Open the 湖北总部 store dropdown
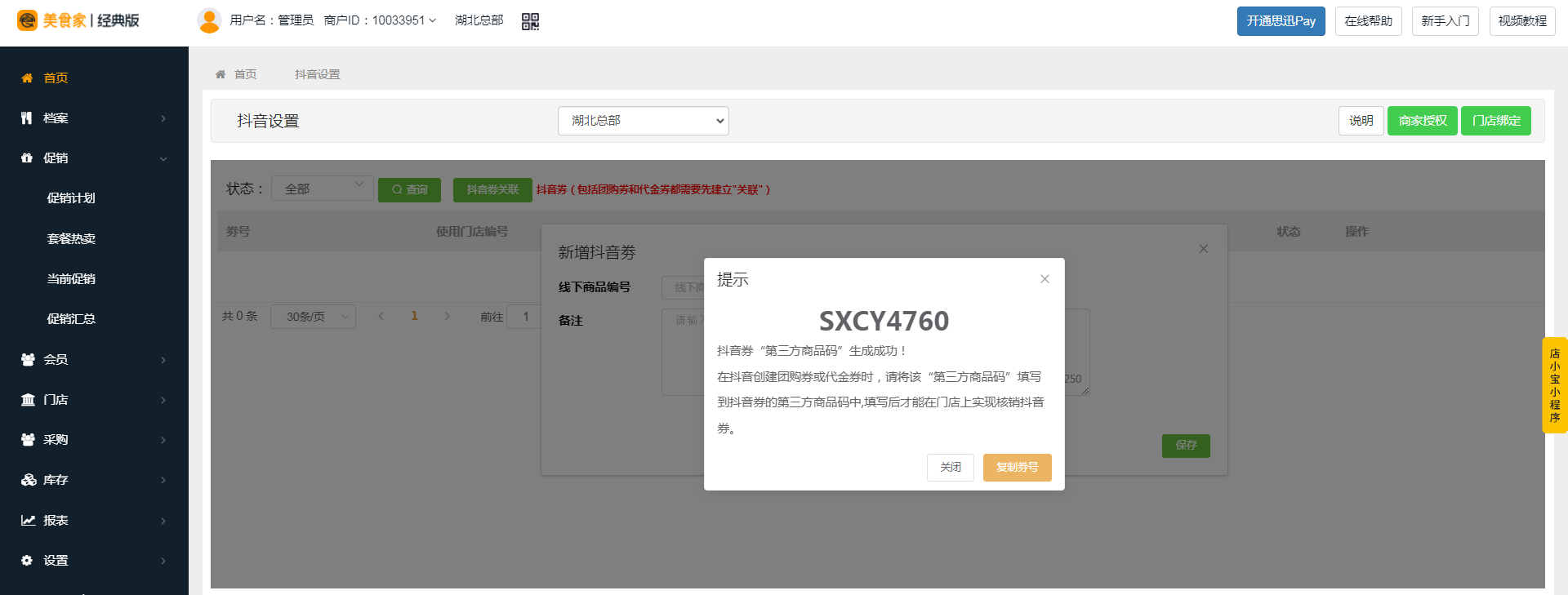The width and height of the screenshot is (1568, 595). (643, 121)
